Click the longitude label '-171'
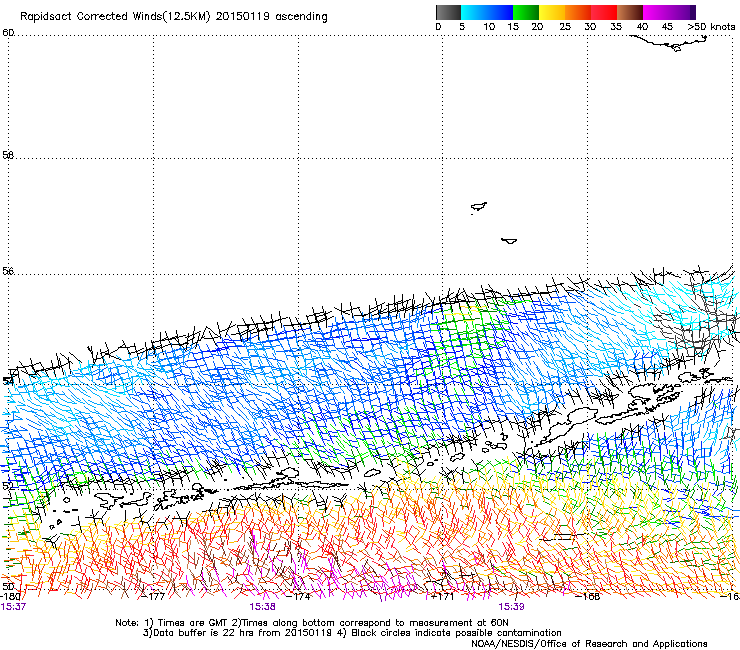The height and width of the screenshot is (650, 740). click(x=443, y=596)
